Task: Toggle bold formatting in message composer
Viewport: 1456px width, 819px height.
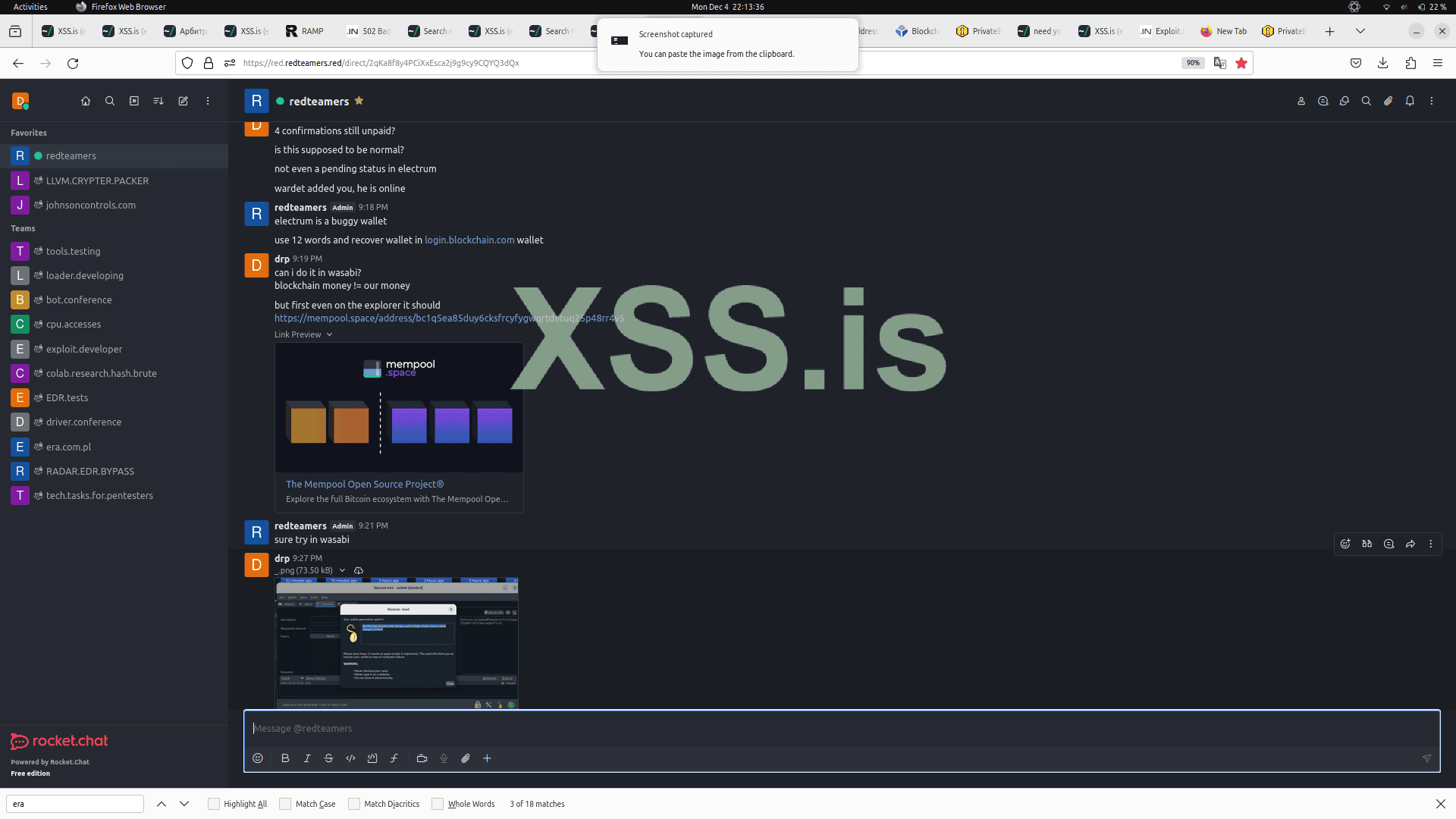Action: [285, 758]
